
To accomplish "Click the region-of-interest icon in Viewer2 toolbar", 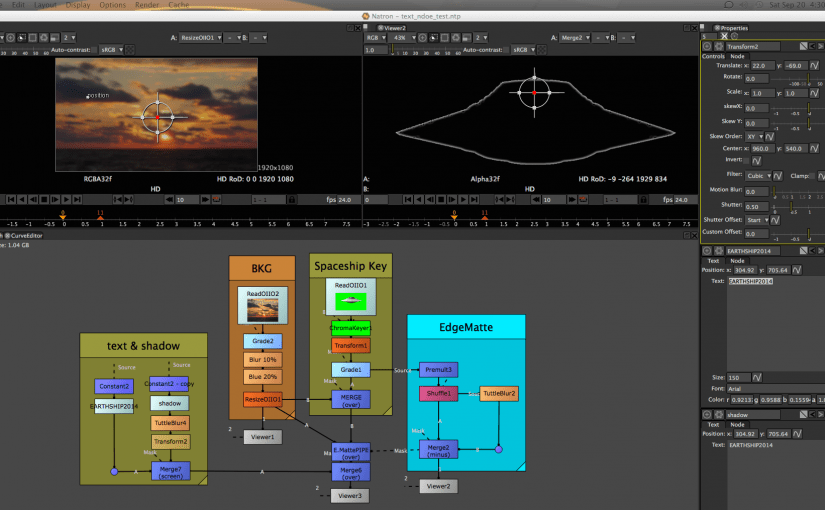I will (x=445, y=38).
